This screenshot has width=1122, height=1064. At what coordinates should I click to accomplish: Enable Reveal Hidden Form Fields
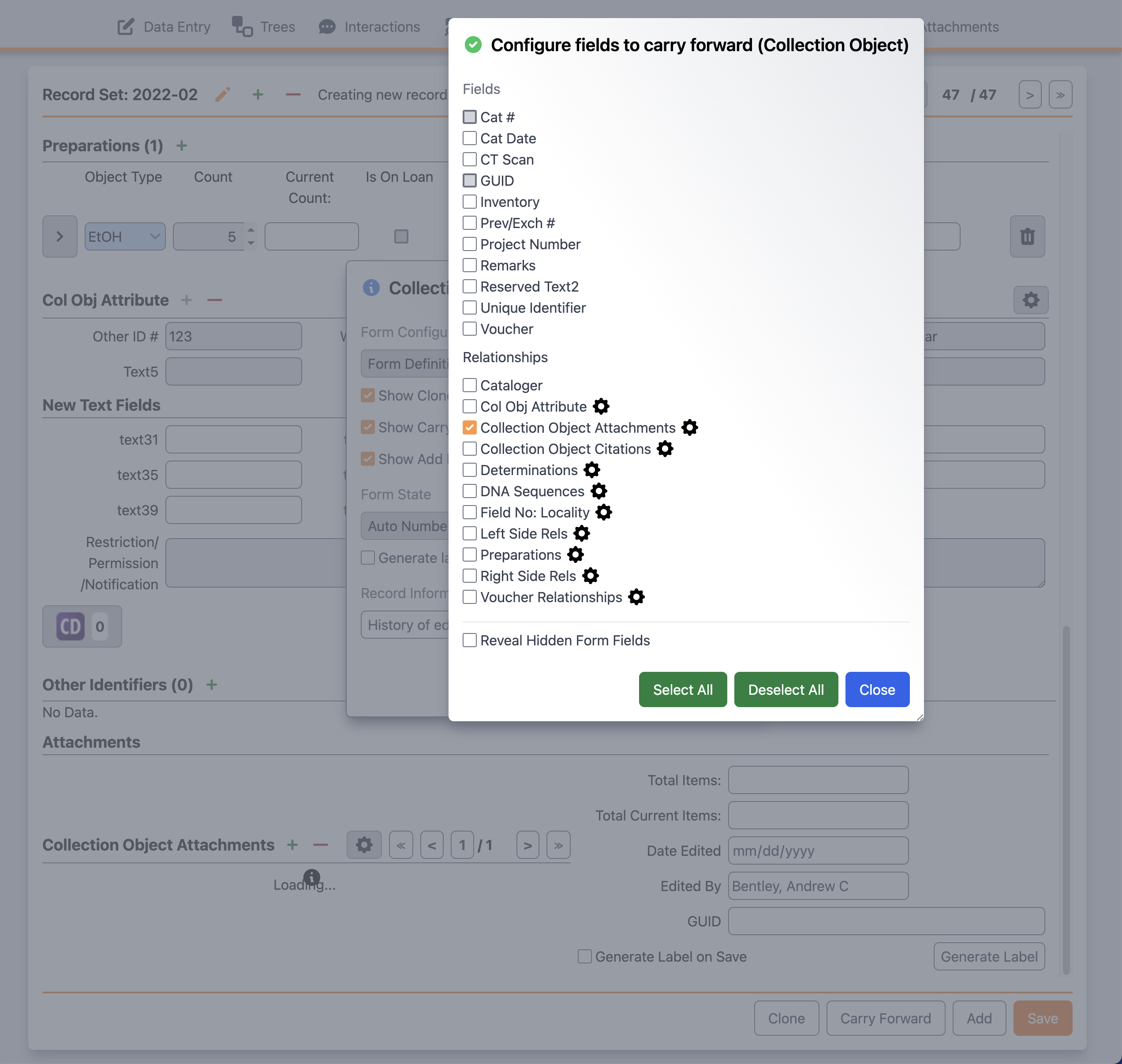(469, 640)
